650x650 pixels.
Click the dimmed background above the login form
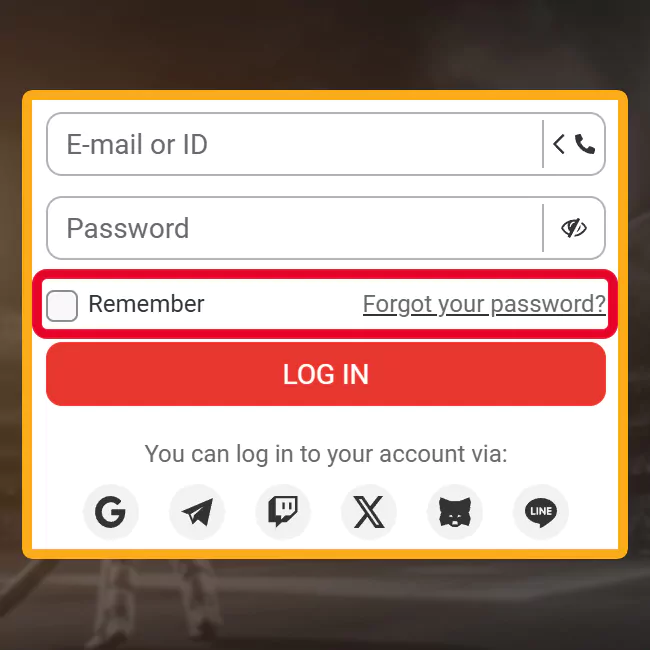point(325,44)
